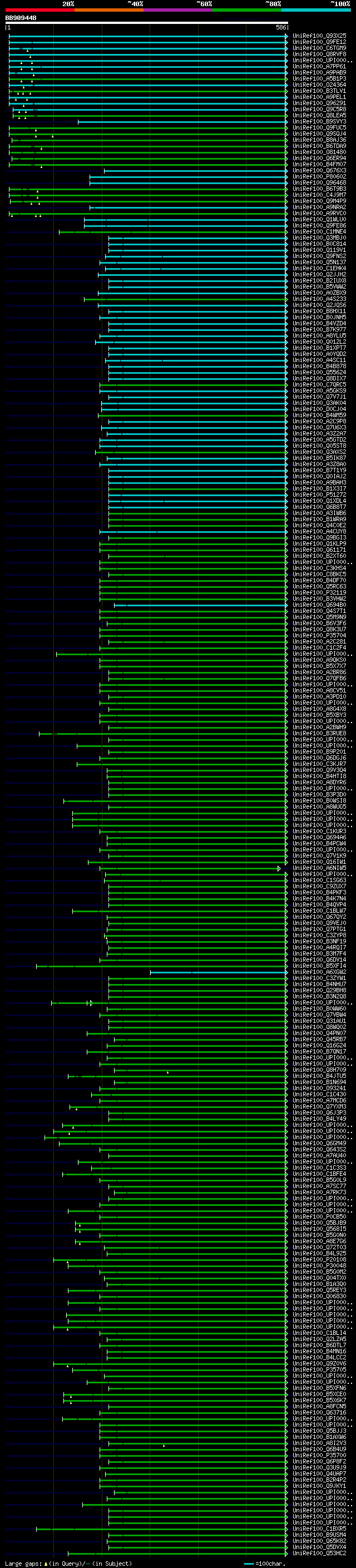Select the UniRef100_C1MNE4 label
Screen dimensions: 356x1568
pyautogui.click(x=319, y=232)
